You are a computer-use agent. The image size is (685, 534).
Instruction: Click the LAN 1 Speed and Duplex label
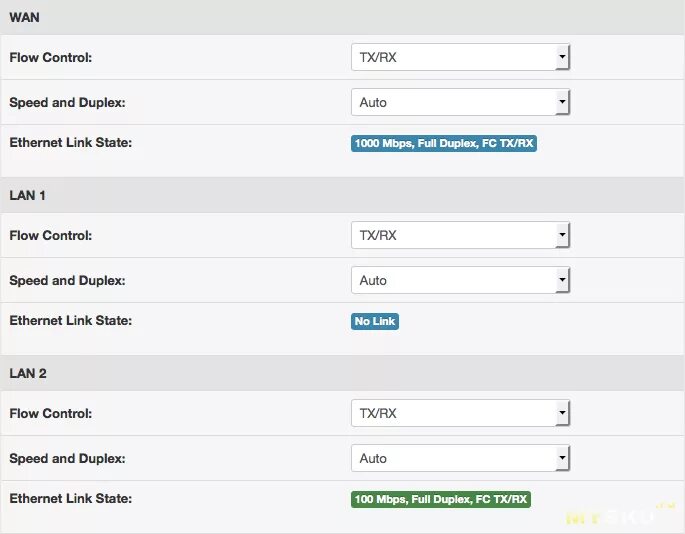(x=67, y=280)
